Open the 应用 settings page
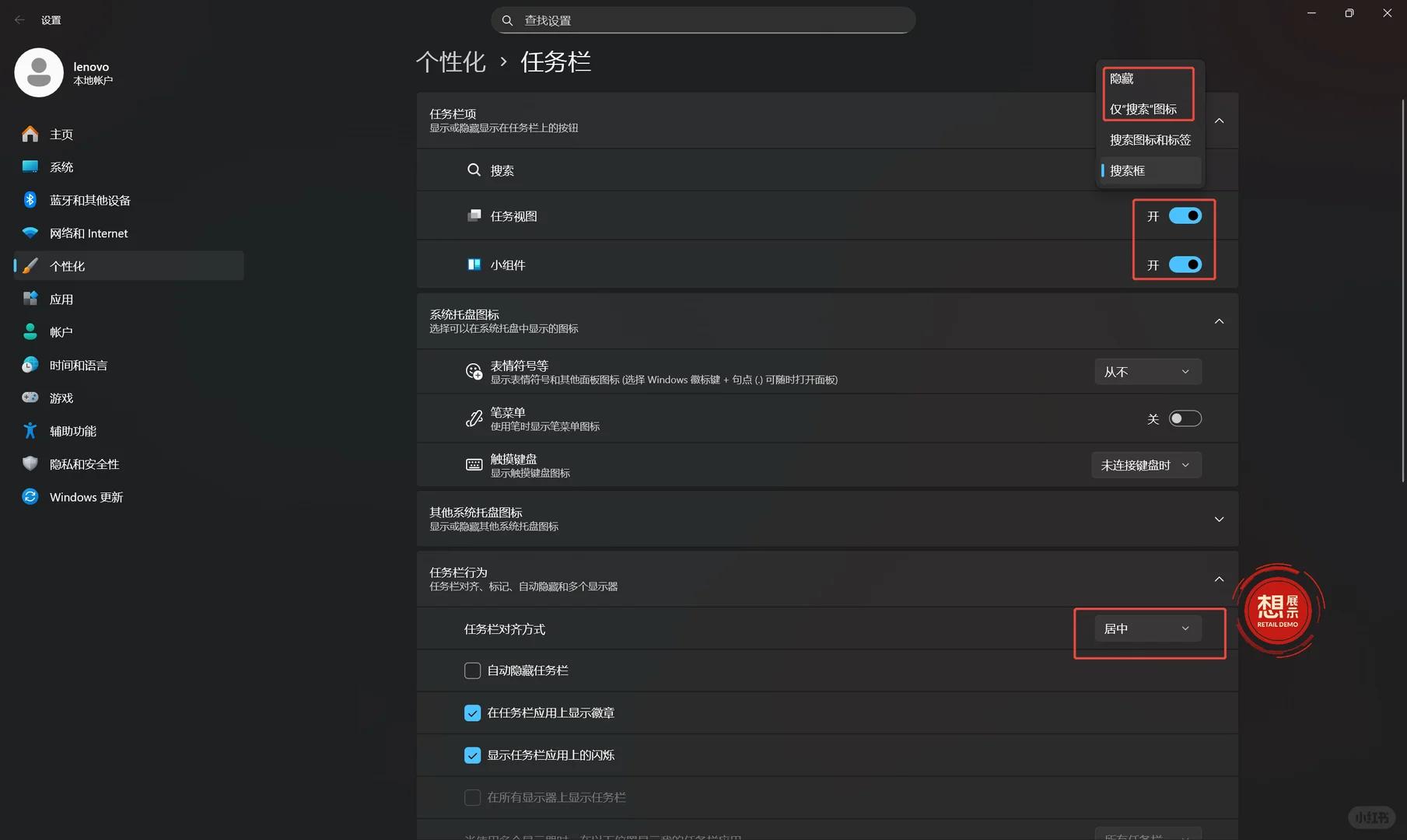 tap(62, 299)
